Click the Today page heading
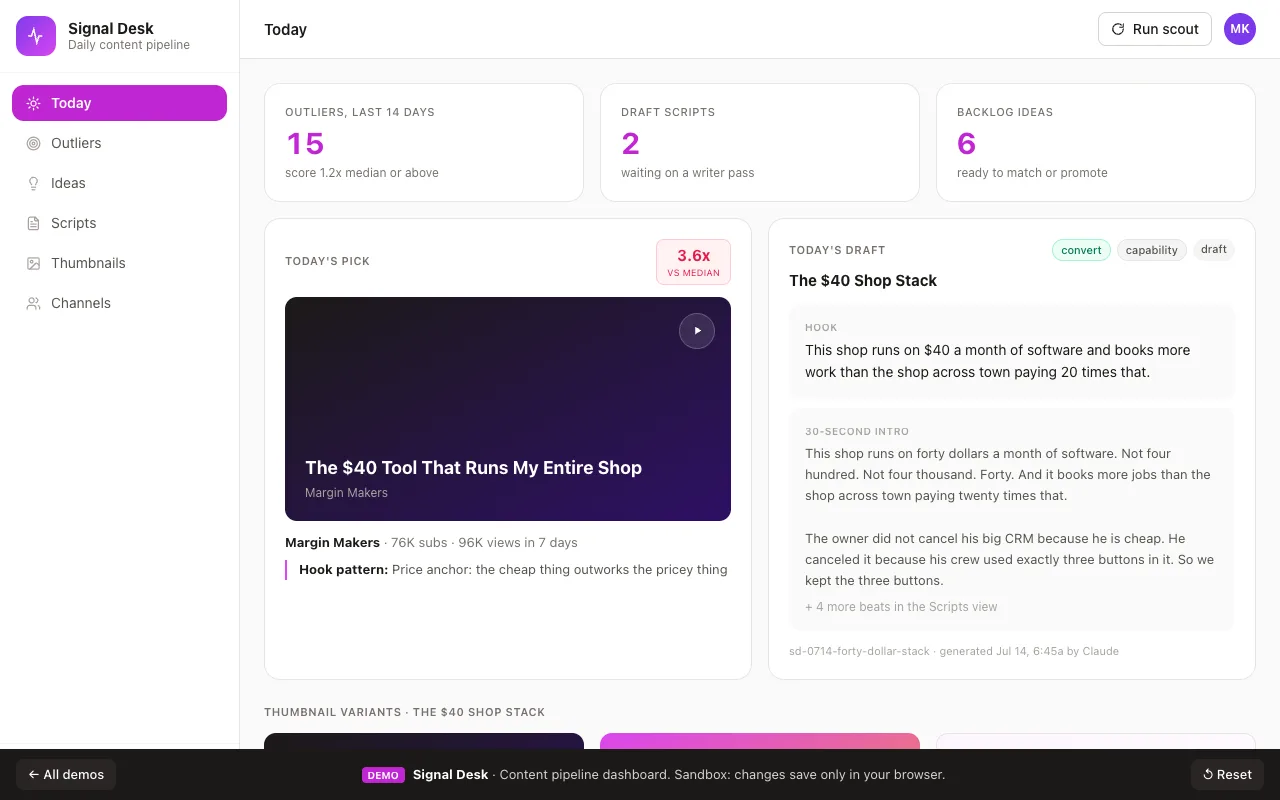 click(x=285, y=29)
